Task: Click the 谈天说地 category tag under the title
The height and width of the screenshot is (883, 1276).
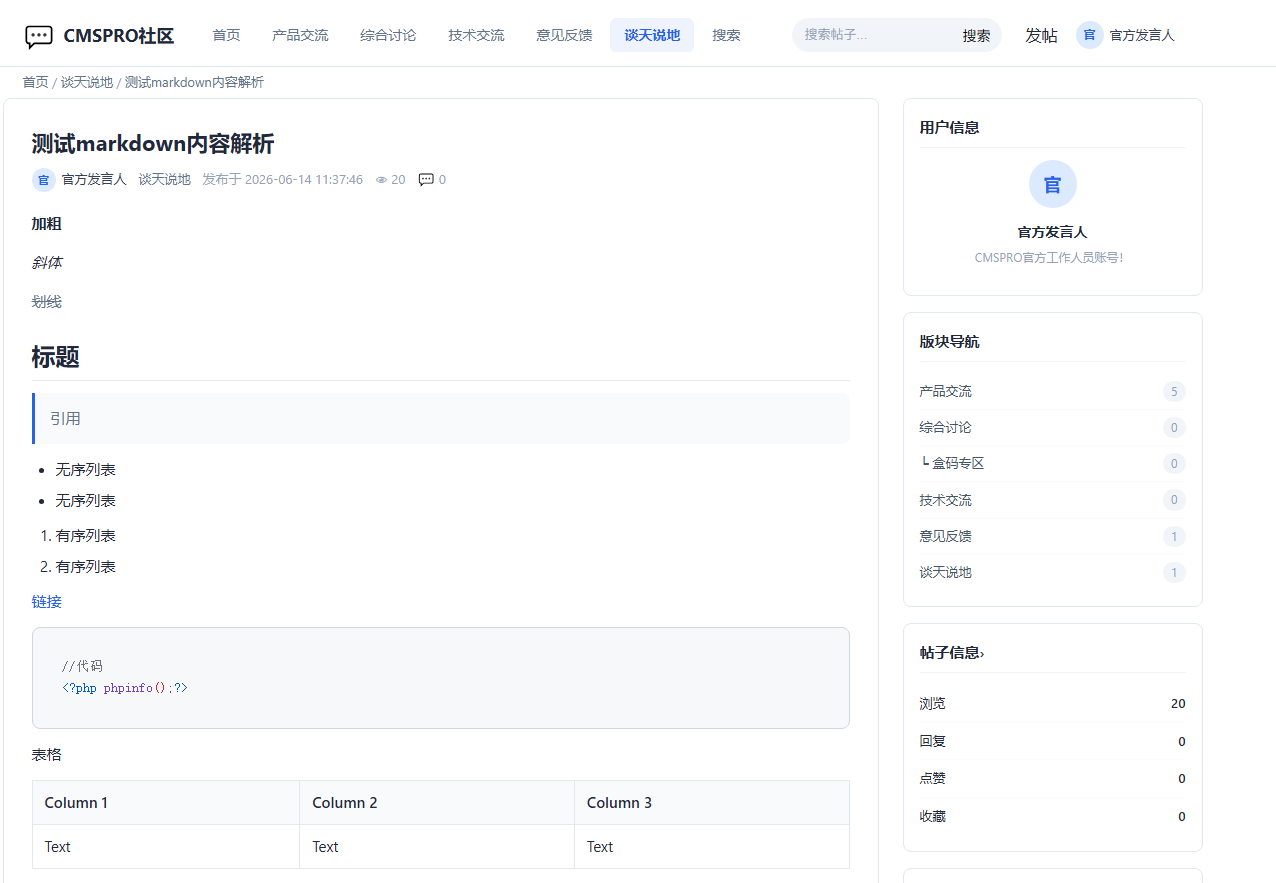Action: click(x=164, y=180)
